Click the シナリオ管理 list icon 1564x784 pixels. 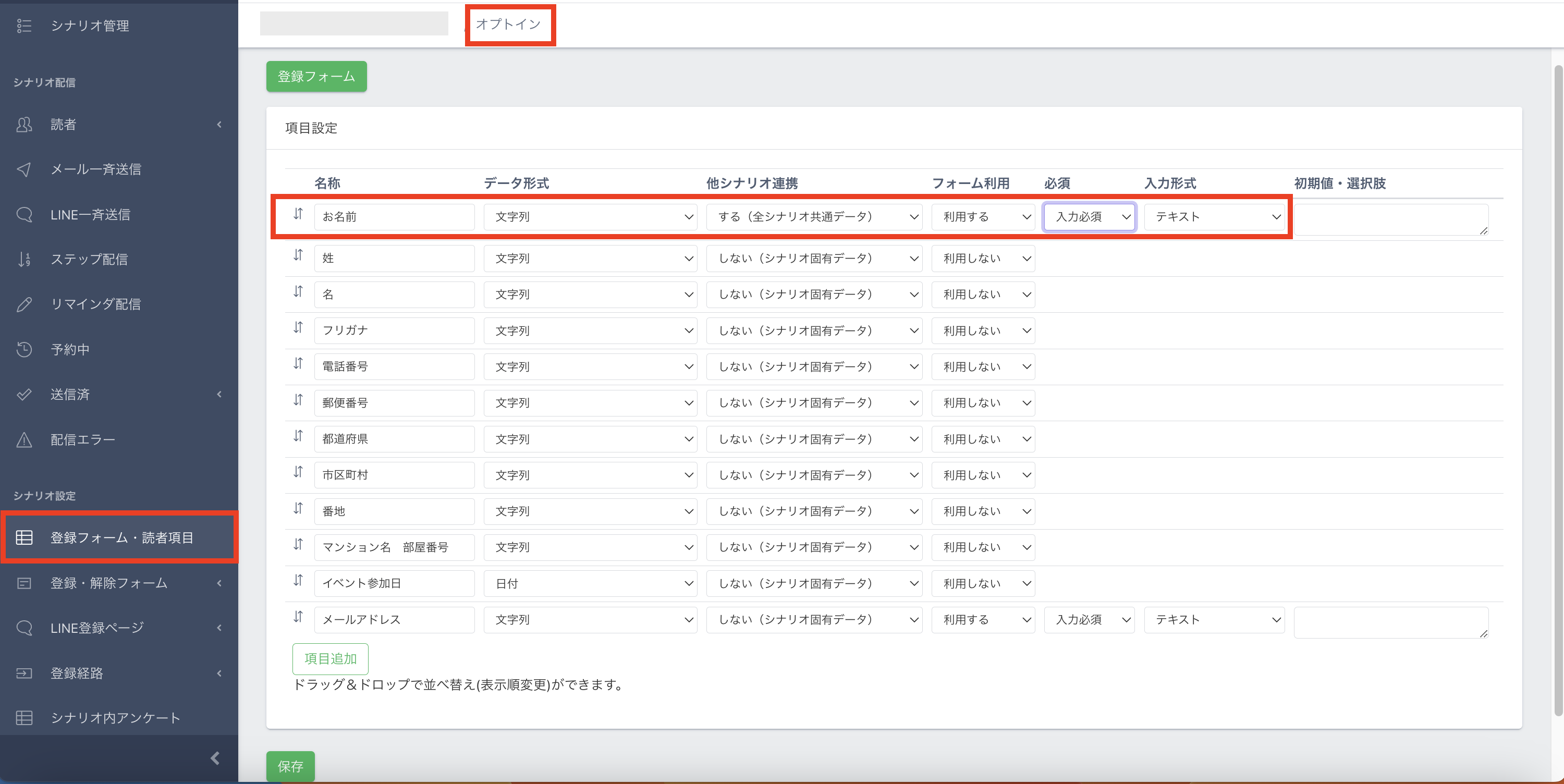23,26
